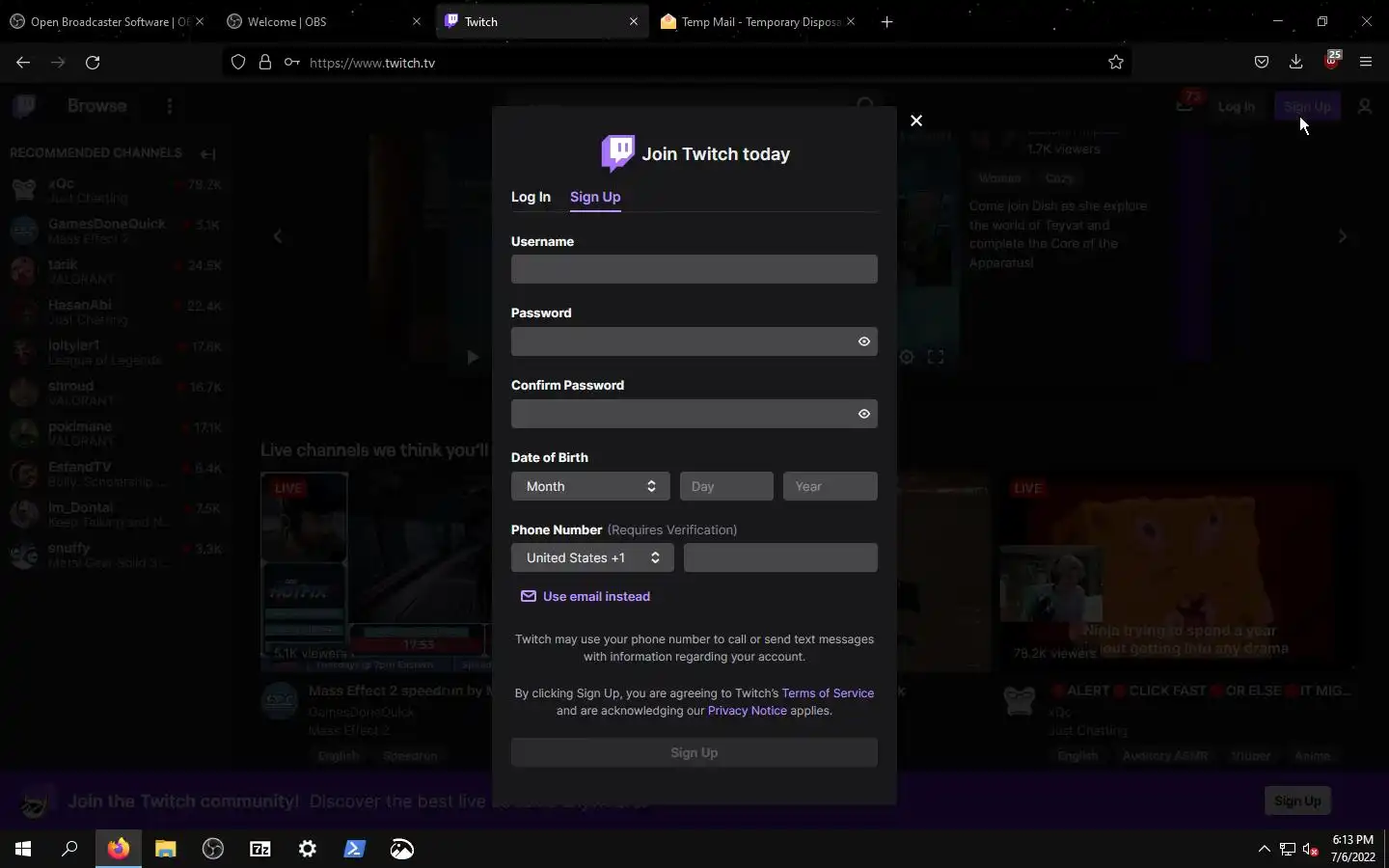Open Windows taskbar search
This screenshot has height=868, width=1389.
click(69, 849)
